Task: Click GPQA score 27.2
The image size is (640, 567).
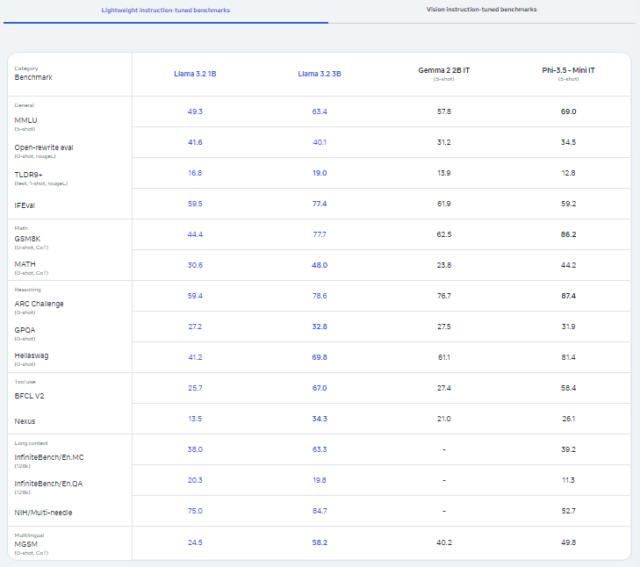Action: (x=195, y=327)
